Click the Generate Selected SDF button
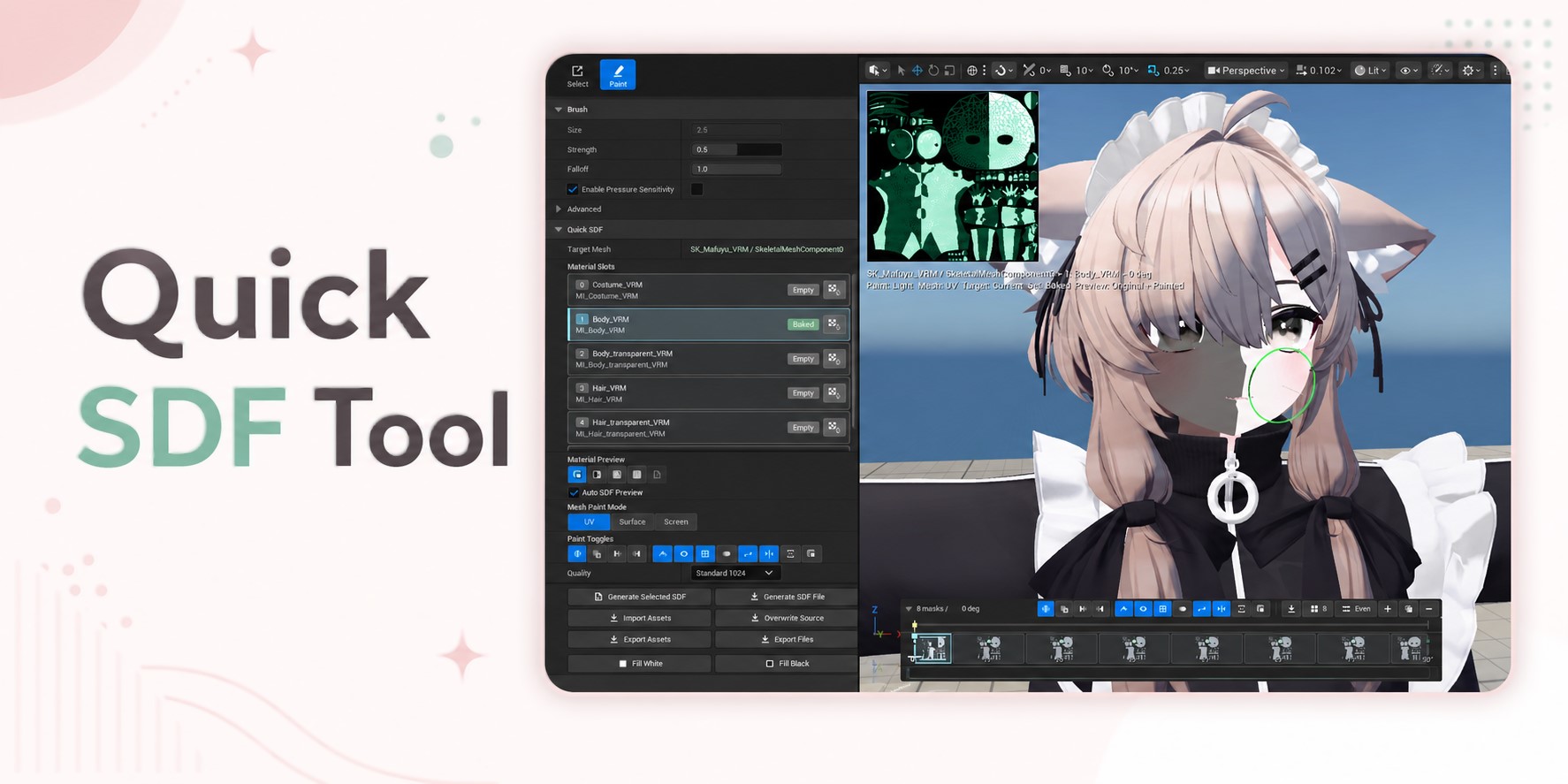 coord(639,597)
